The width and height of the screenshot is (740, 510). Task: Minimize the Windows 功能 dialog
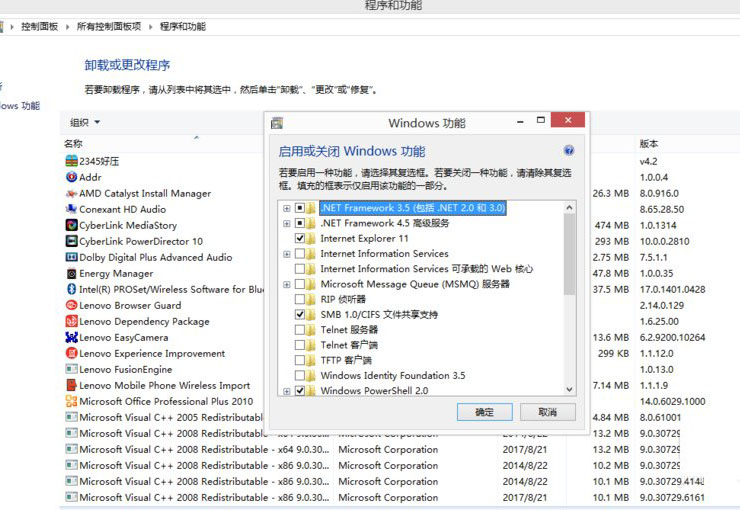click(x=520, y=121)
